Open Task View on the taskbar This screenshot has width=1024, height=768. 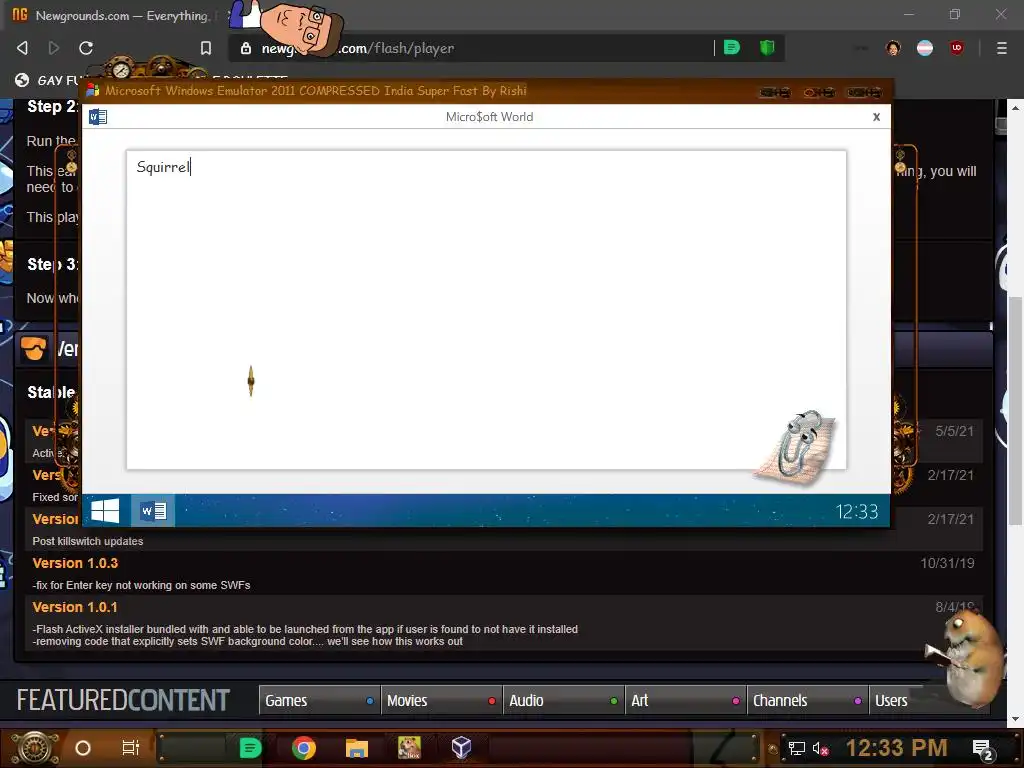(131, 748)
